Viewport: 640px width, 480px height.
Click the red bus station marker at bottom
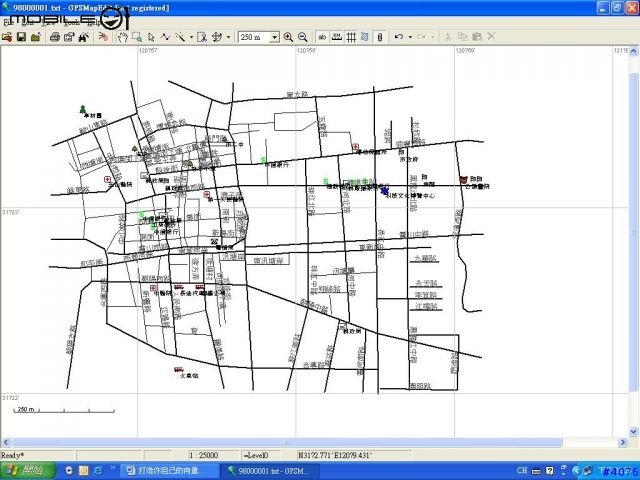click(178, 370)
